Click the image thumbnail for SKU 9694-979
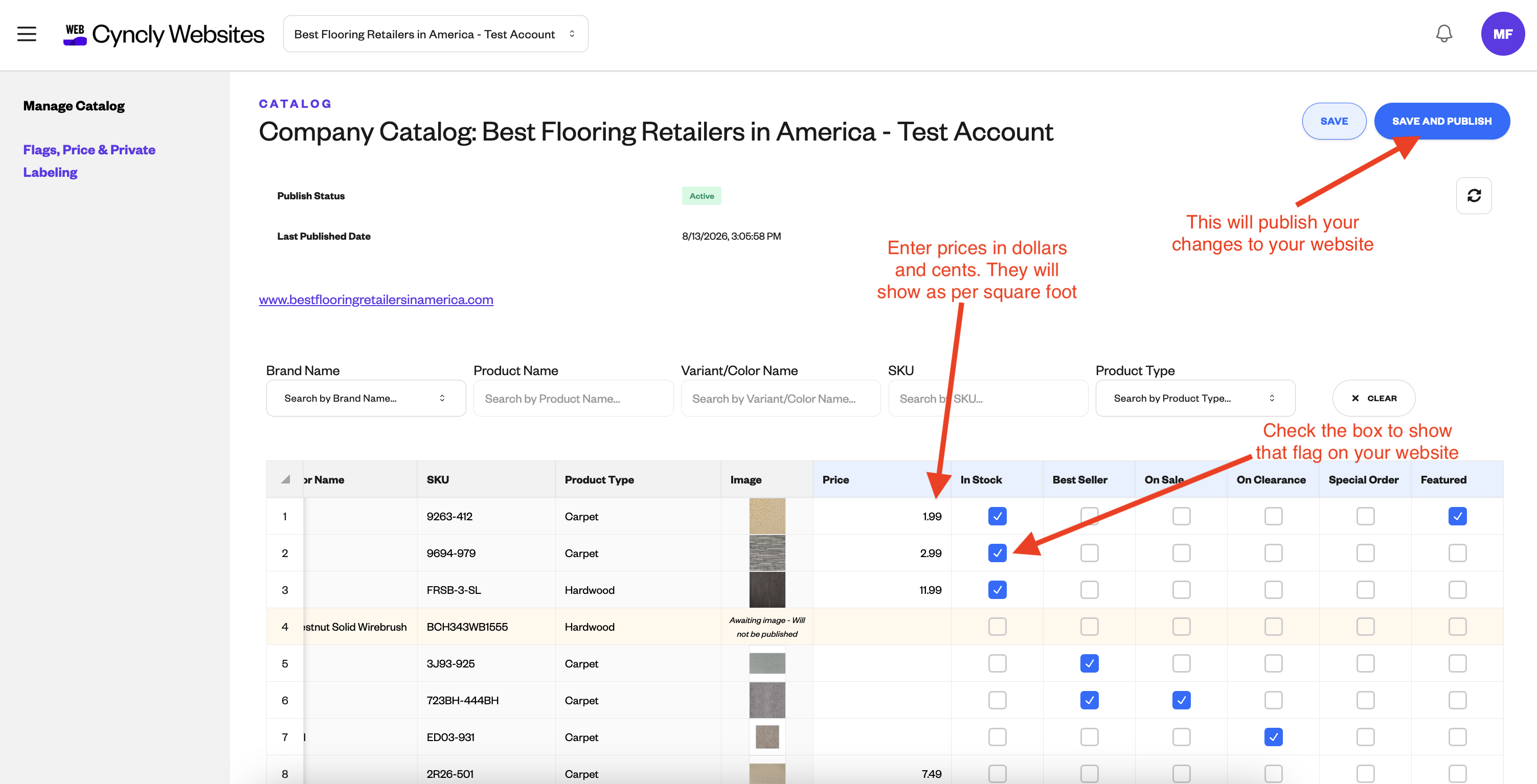 tap(766, 554)
